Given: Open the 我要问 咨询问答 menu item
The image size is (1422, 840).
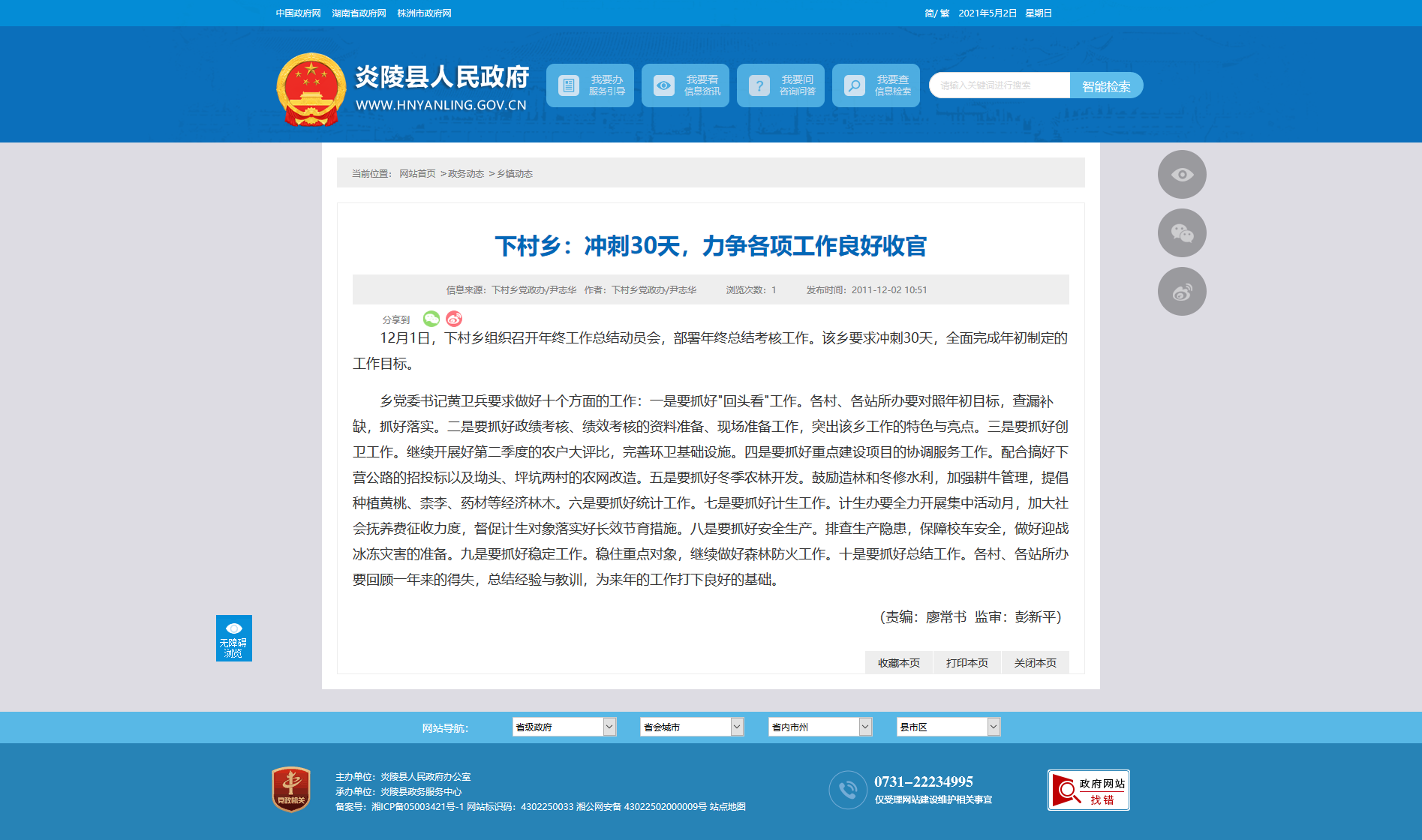Looking at the screenshot, I should click(780, 85).
